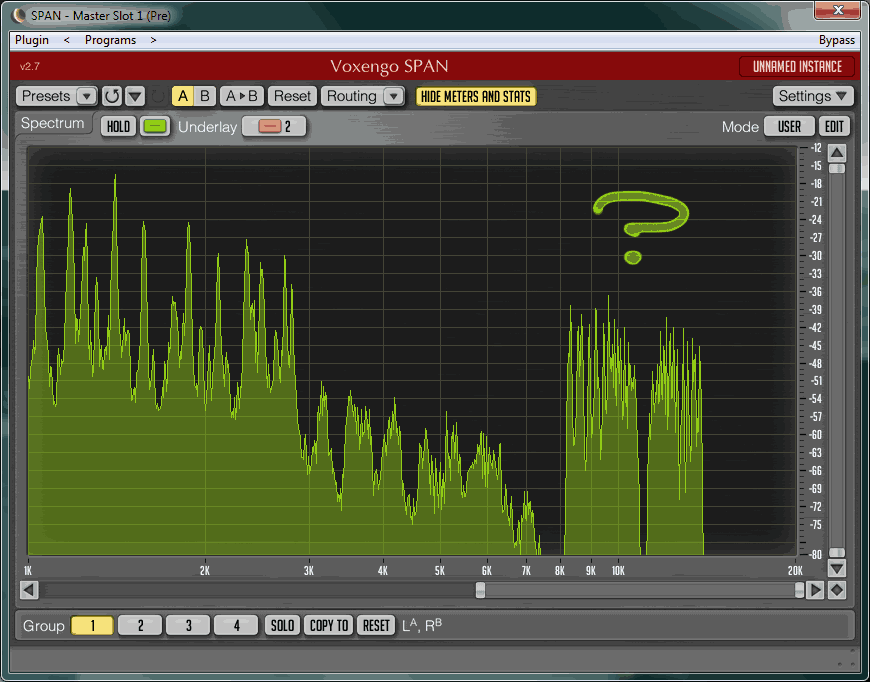Open the undo history dropdown arrow
Image resolution: width=870 pixels, height=682 pixels.
[x=135, y=96]
